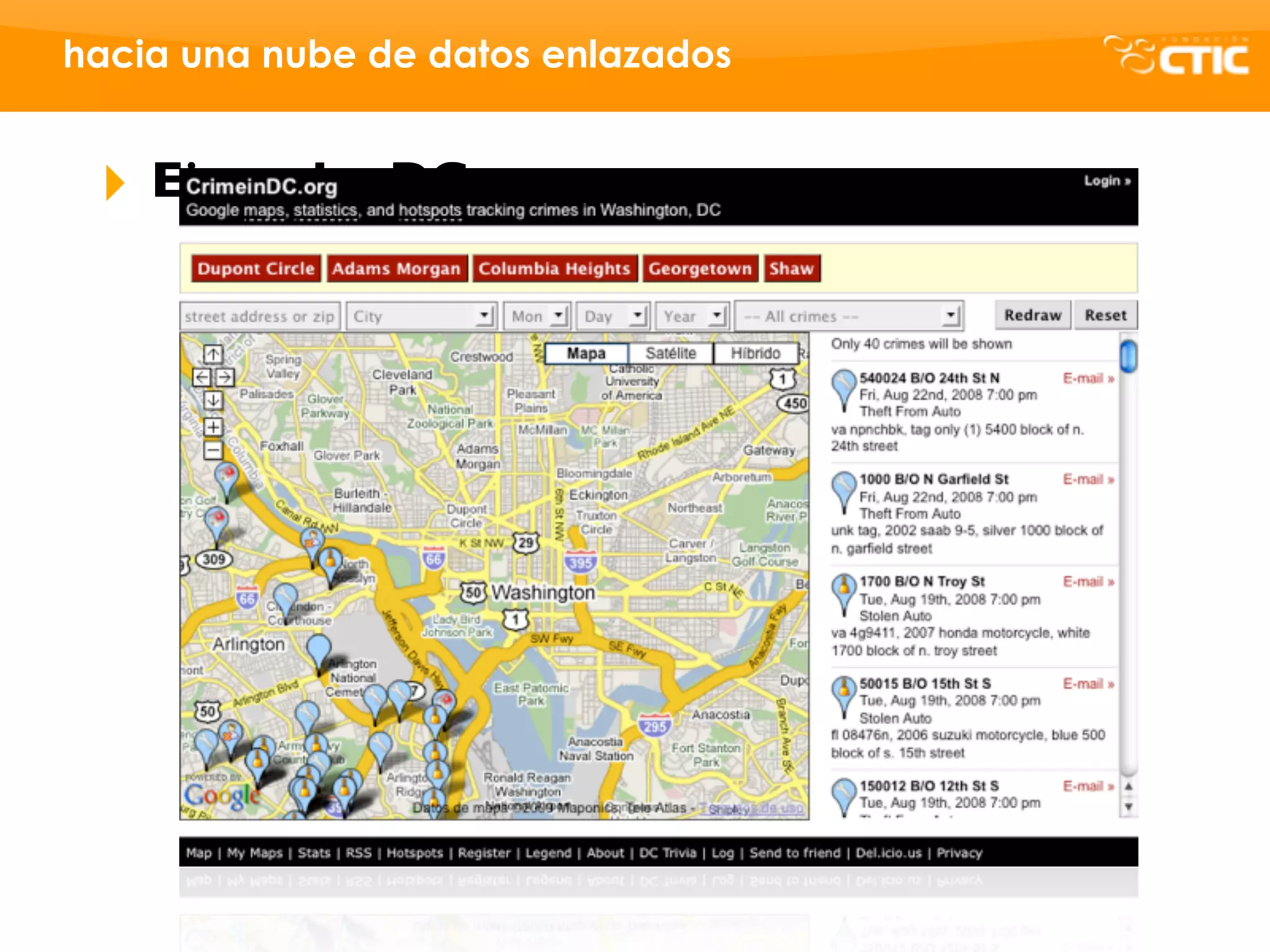
Task: Click the CTIC logo in slide header
Action: (1176, 55)
